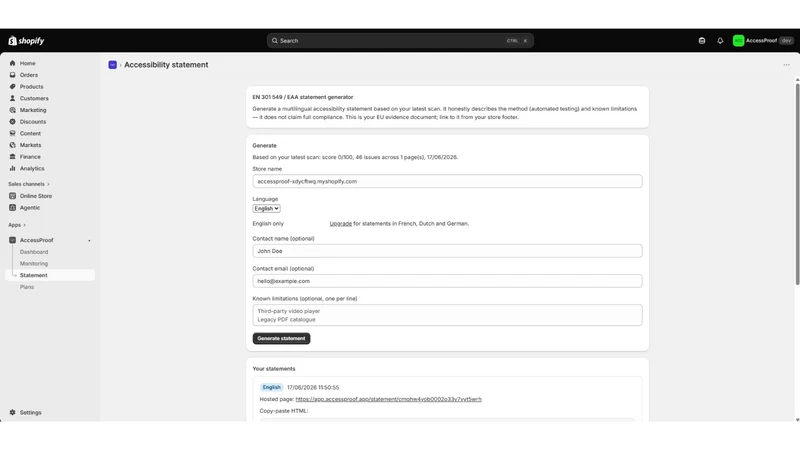Image resolution: width=800 pixels, height=450 pixels.
Task: Click the dev badge near account name
Action: click(x=786, y=41)
